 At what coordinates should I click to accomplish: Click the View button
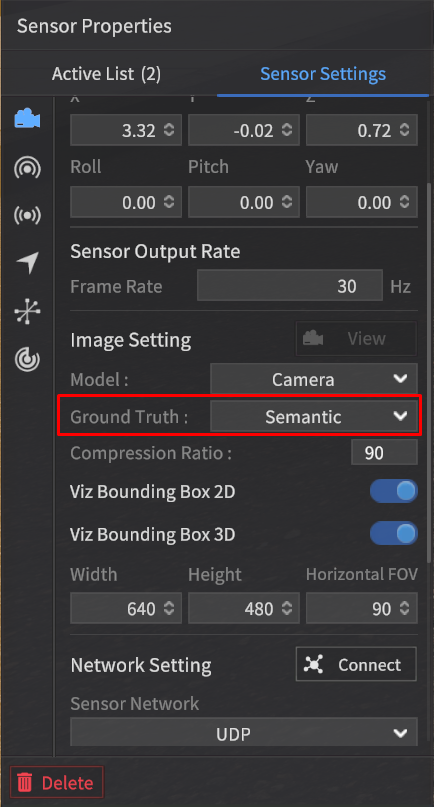point(356,338)
